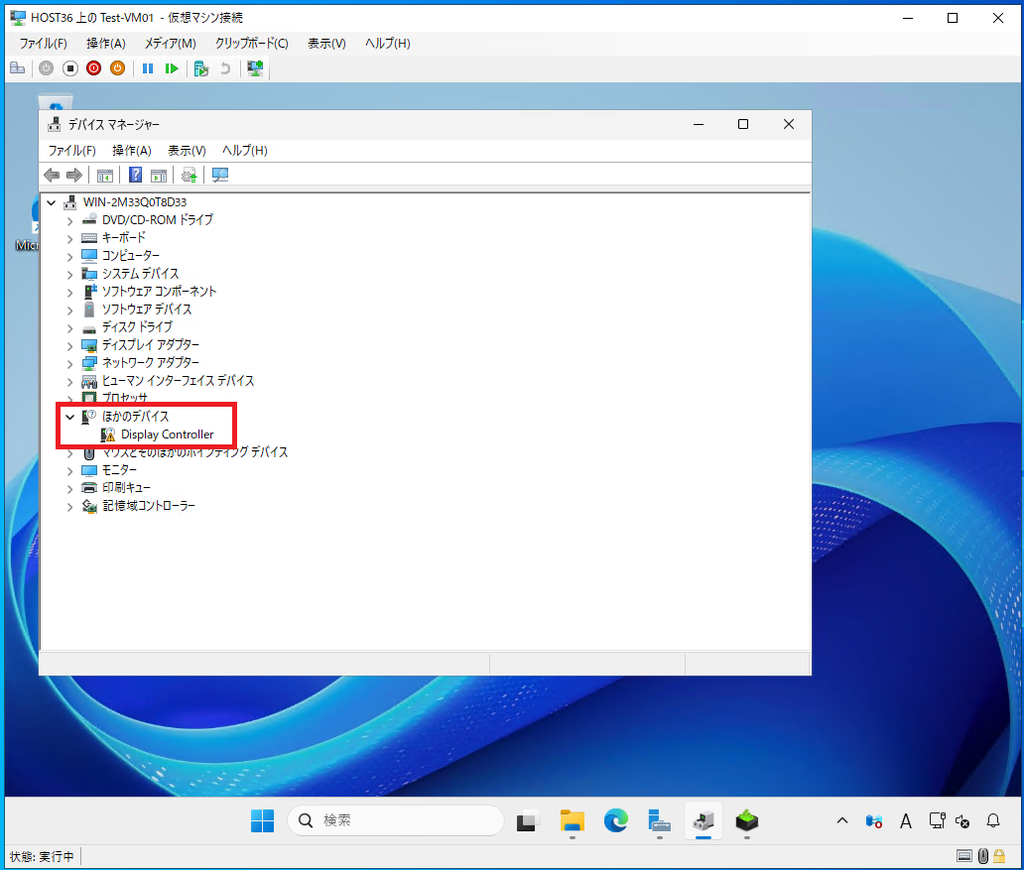Screen dimensions: 1024x870
Task: Open the notifications bell icon
Action: tap(993, 820)
